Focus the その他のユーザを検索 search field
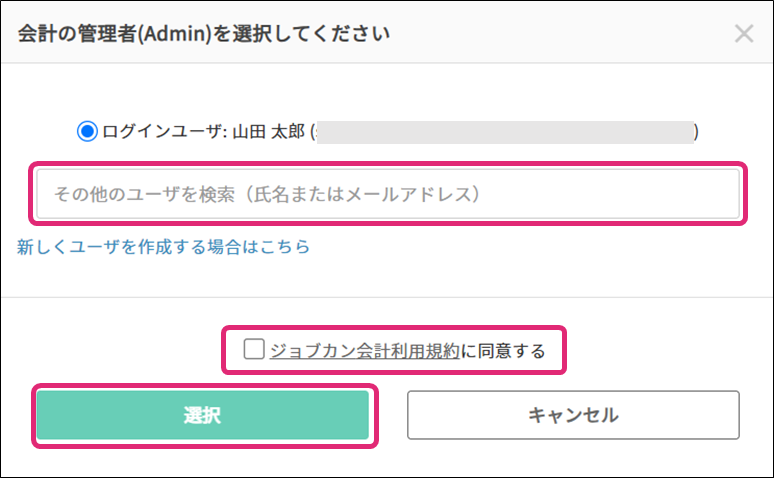The height and width of the screenshot is (478, 774). 388,194
